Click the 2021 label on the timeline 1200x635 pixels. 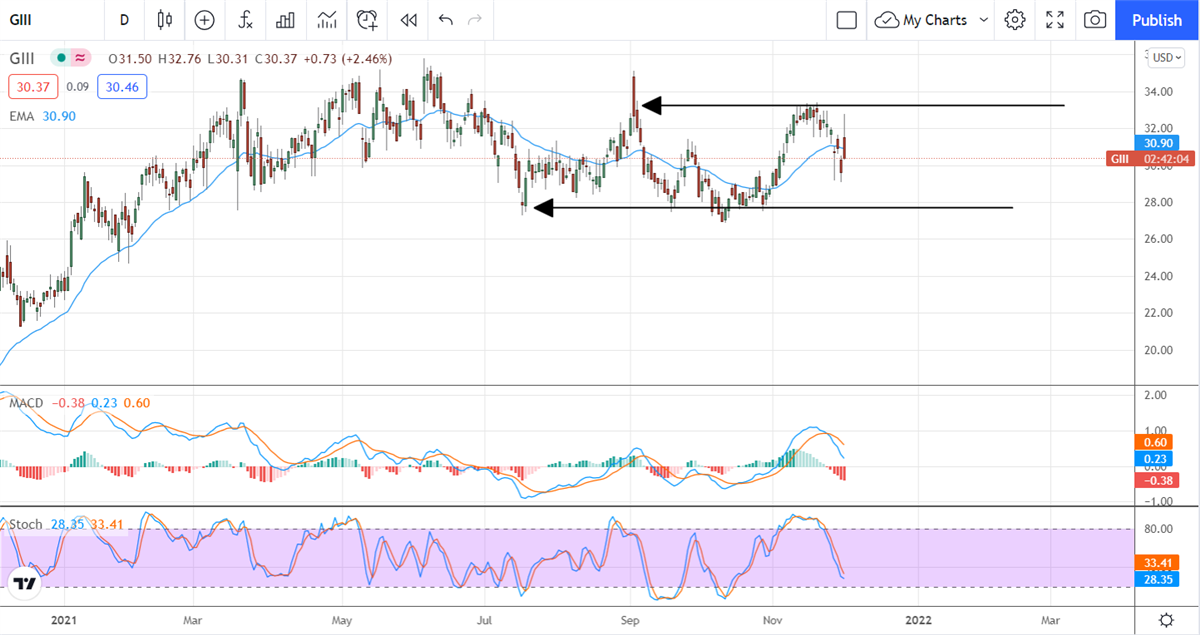[63, 620]
